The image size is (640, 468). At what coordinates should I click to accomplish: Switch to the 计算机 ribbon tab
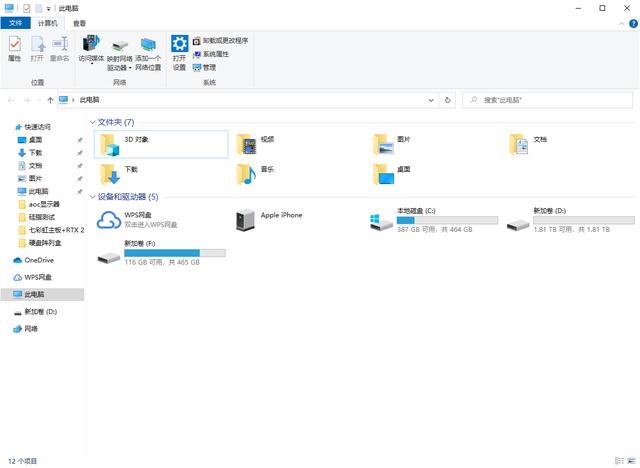tap(48, 23)
